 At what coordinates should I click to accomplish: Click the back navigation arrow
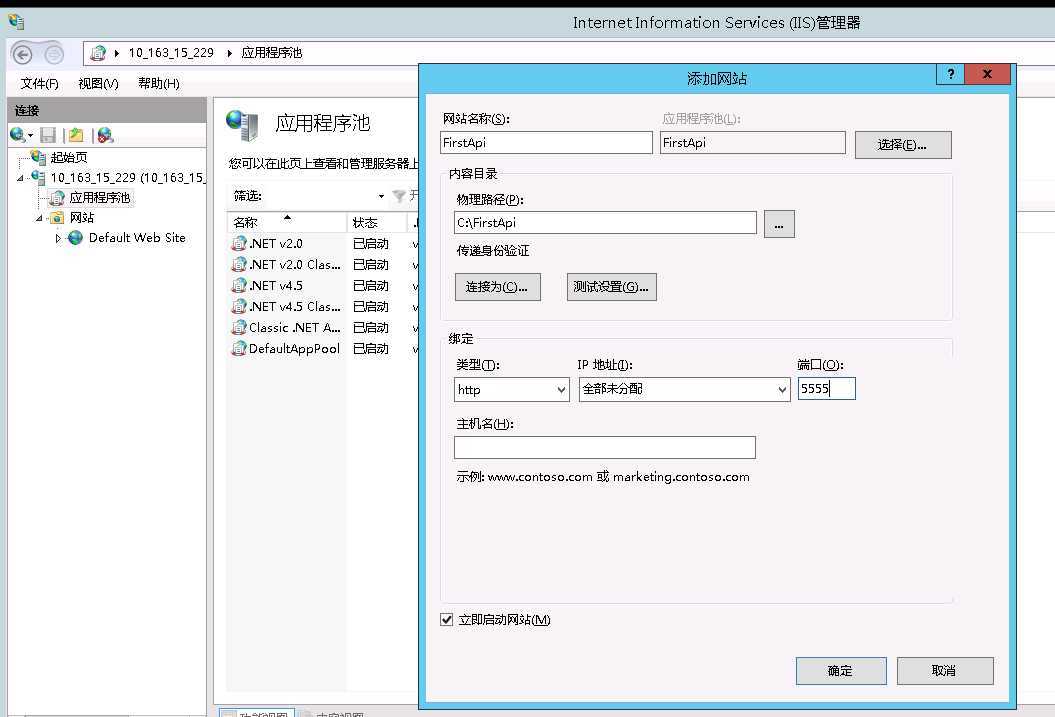[x=22, y=54]
